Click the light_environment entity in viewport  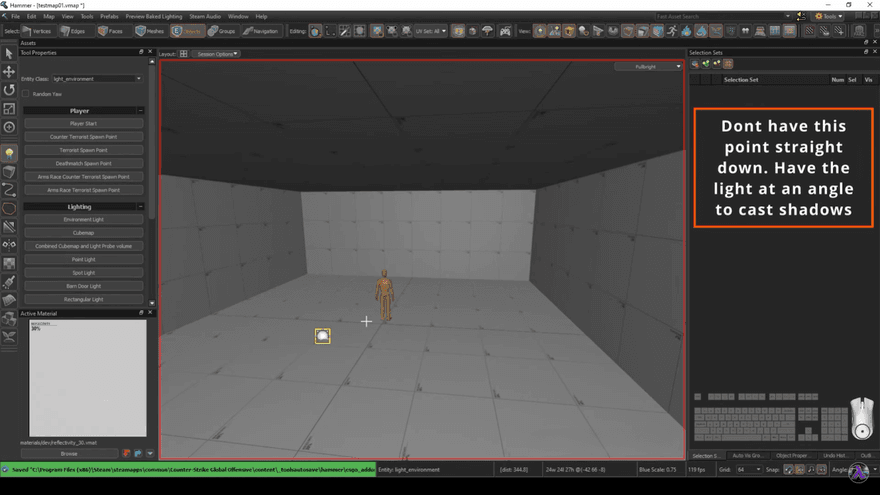[322, 336]
